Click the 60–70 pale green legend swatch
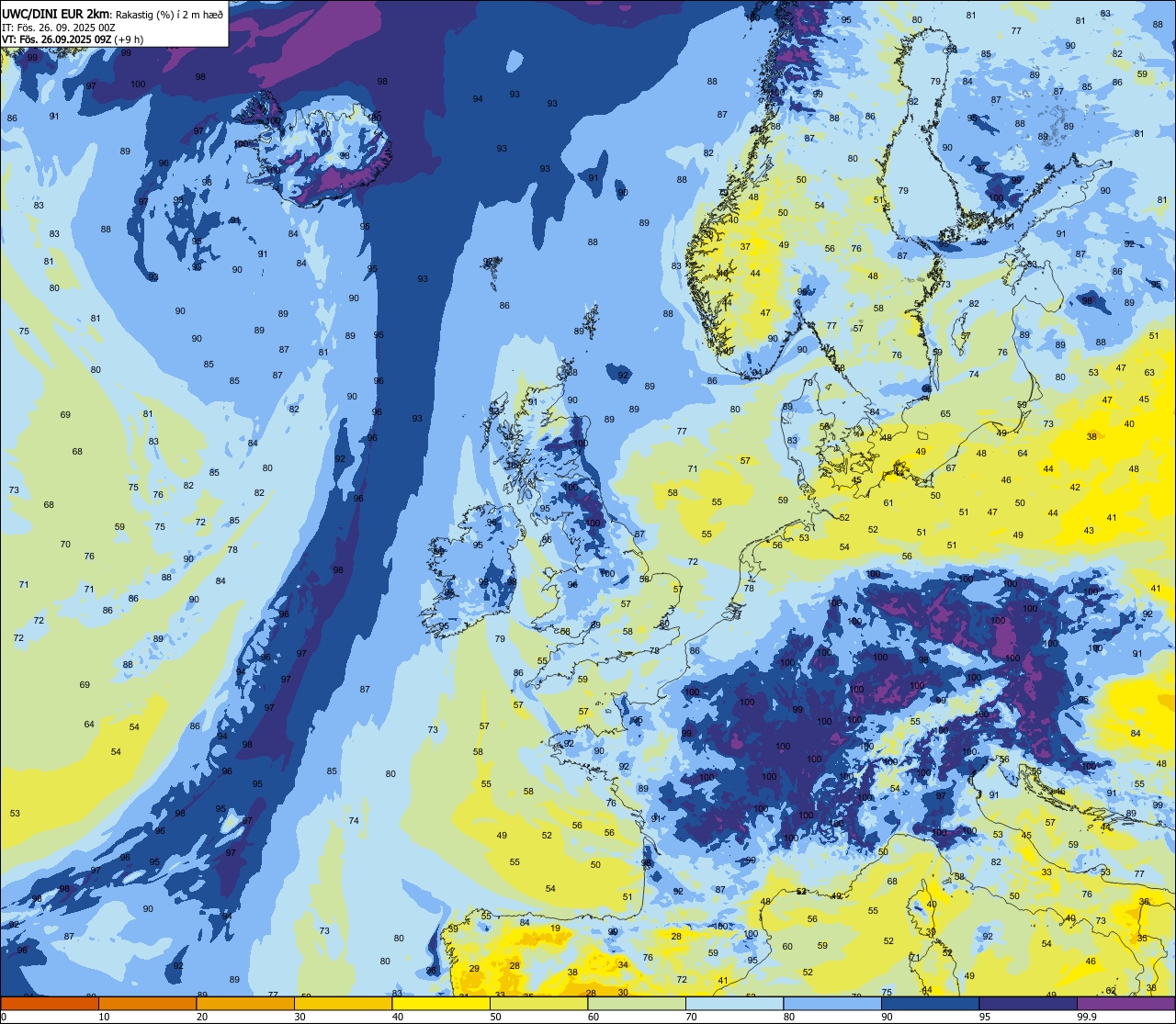The width and height of the screenshot is (1176, 1024). click(x=637, y=1004)
